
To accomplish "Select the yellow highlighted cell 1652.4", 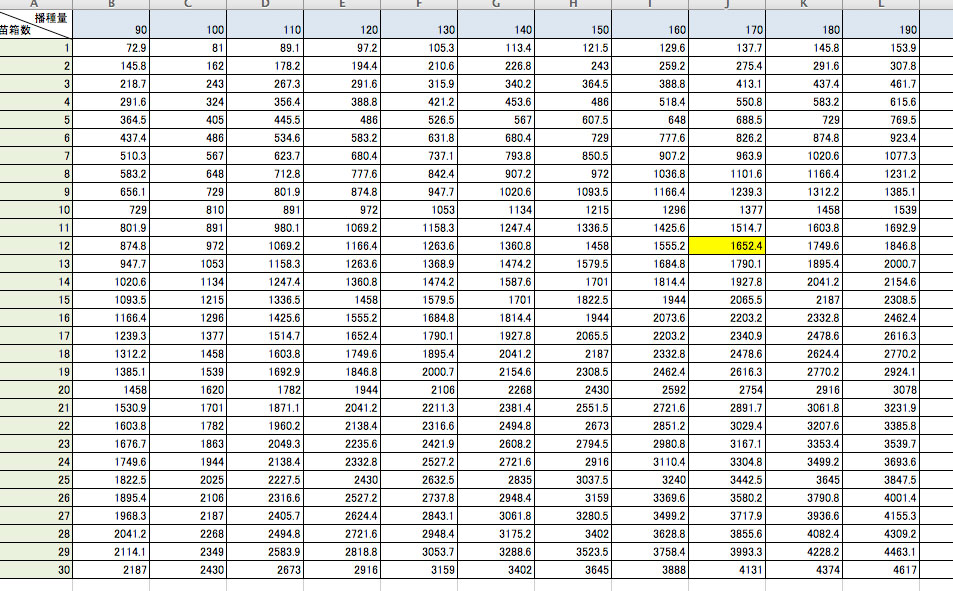I will coord(727,245).
